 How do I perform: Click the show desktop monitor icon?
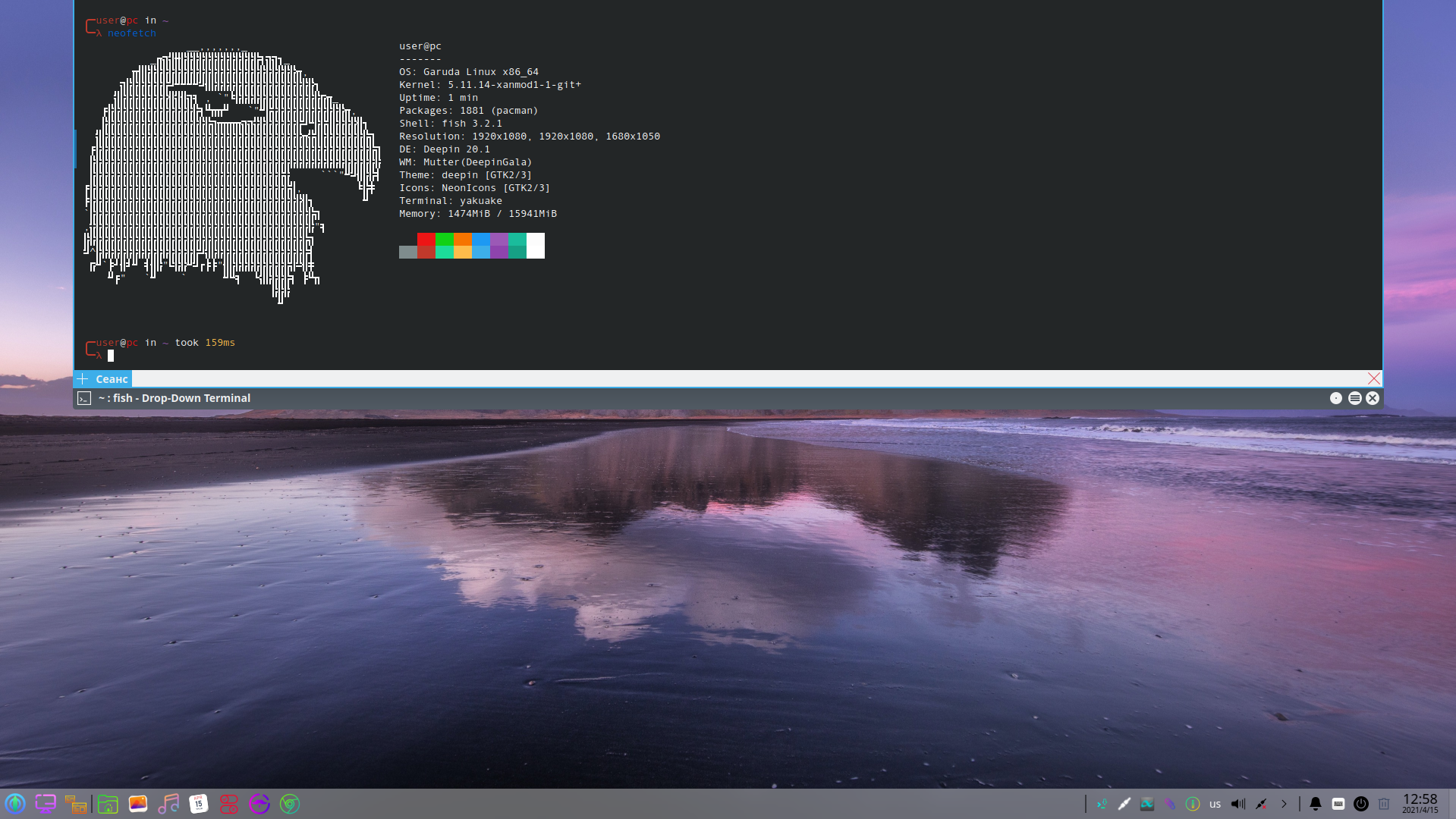[46, 804]
